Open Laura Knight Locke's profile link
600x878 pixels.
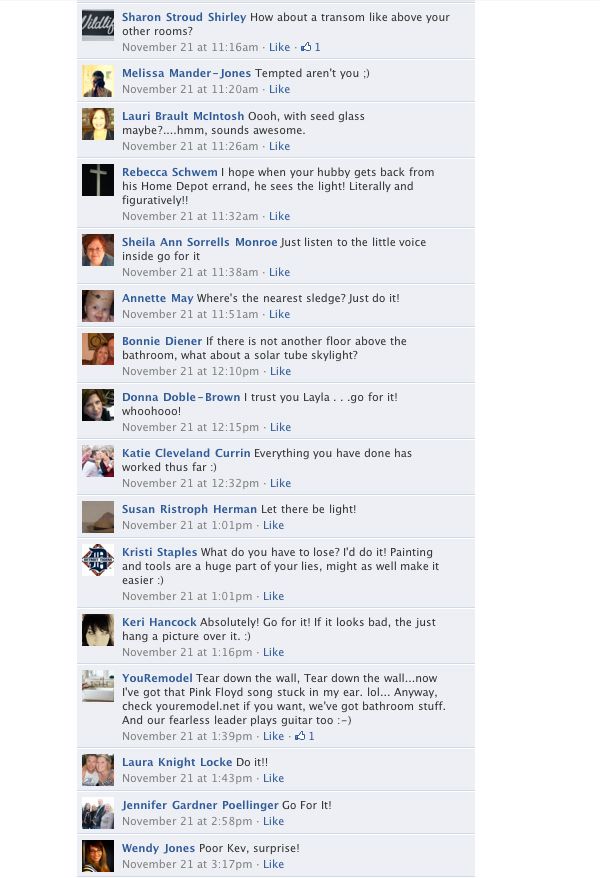[177, 762]
